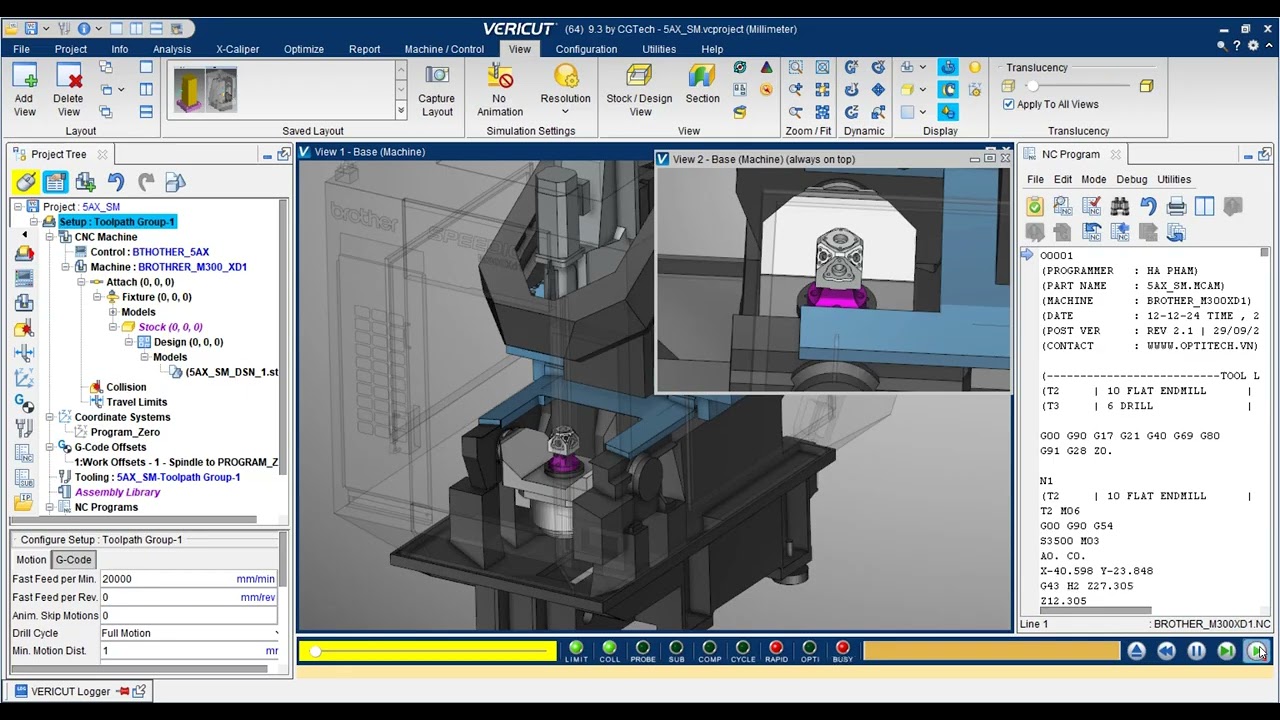Open the File menu
The width and height of the screenshot is (1280, 720).
(21, 49)
